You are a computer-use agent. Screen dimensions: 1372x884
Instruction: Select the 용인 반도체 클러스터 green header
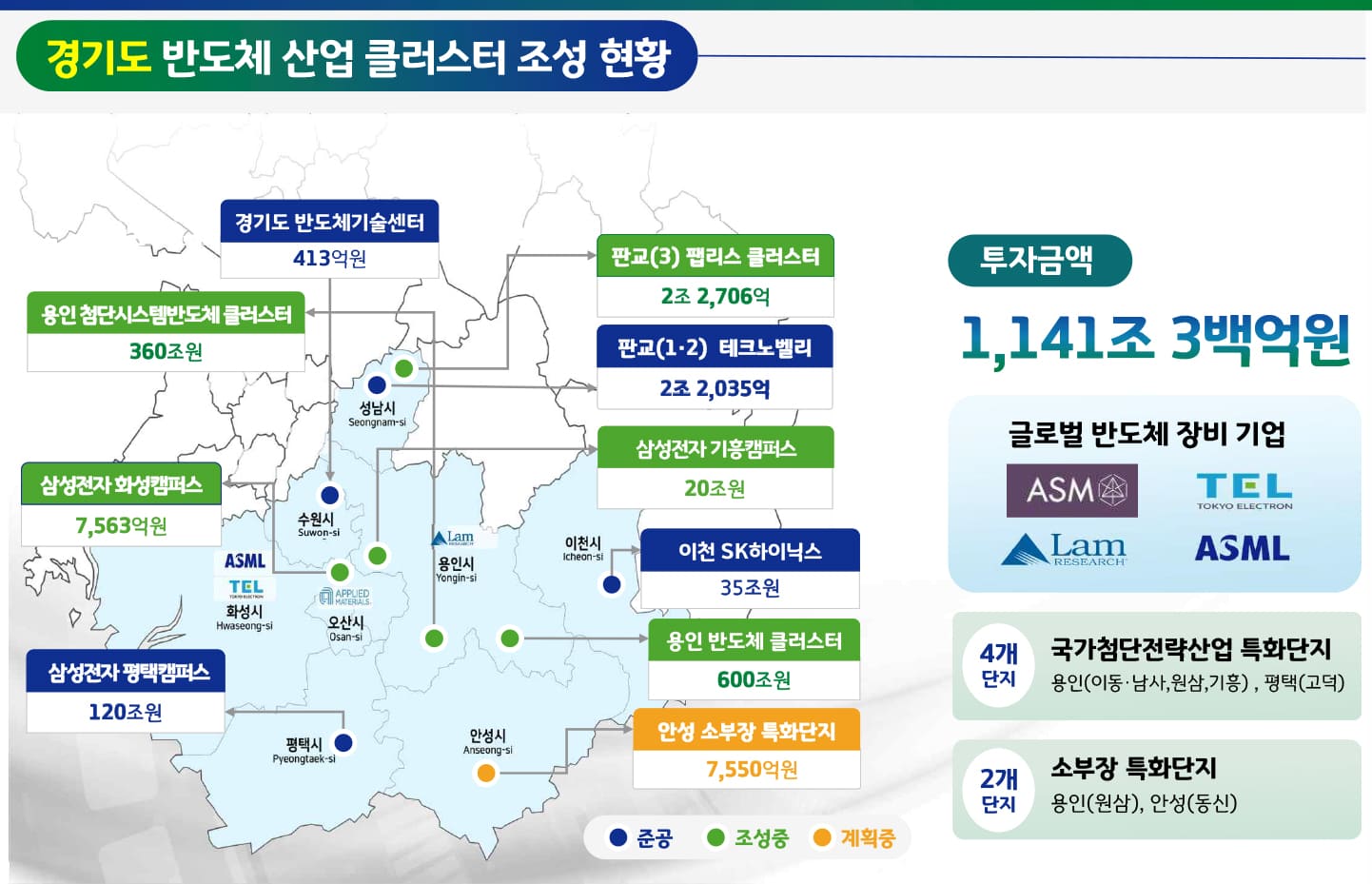754,640
